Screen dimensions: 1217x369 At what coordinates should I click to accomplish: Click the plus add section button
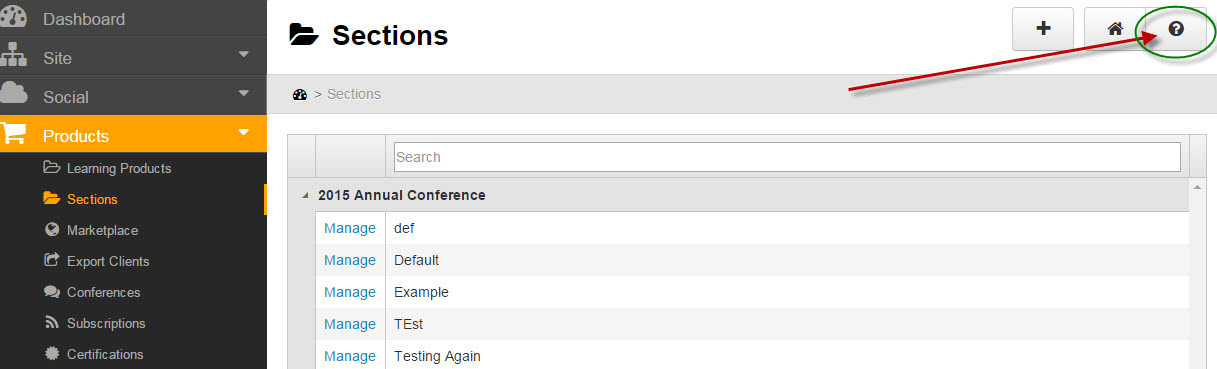tap(1043, 29)
